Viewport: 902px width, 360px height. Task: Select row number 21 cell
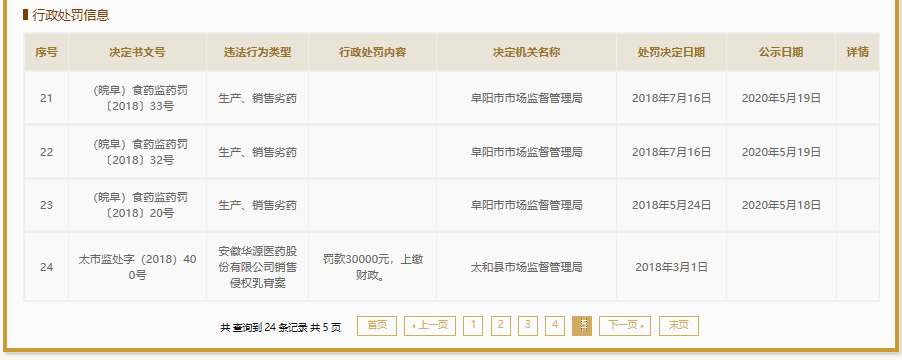click(x=46, y=98)
